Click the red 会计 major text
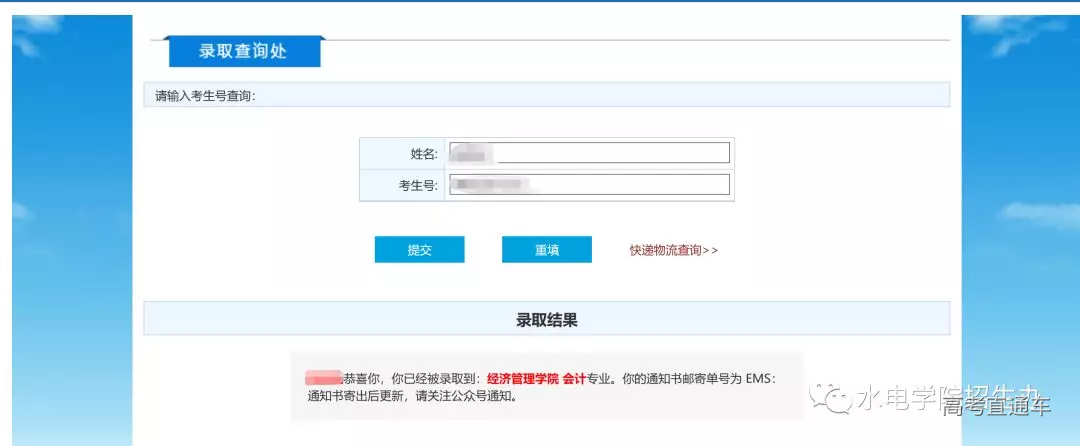 [574, 380]
